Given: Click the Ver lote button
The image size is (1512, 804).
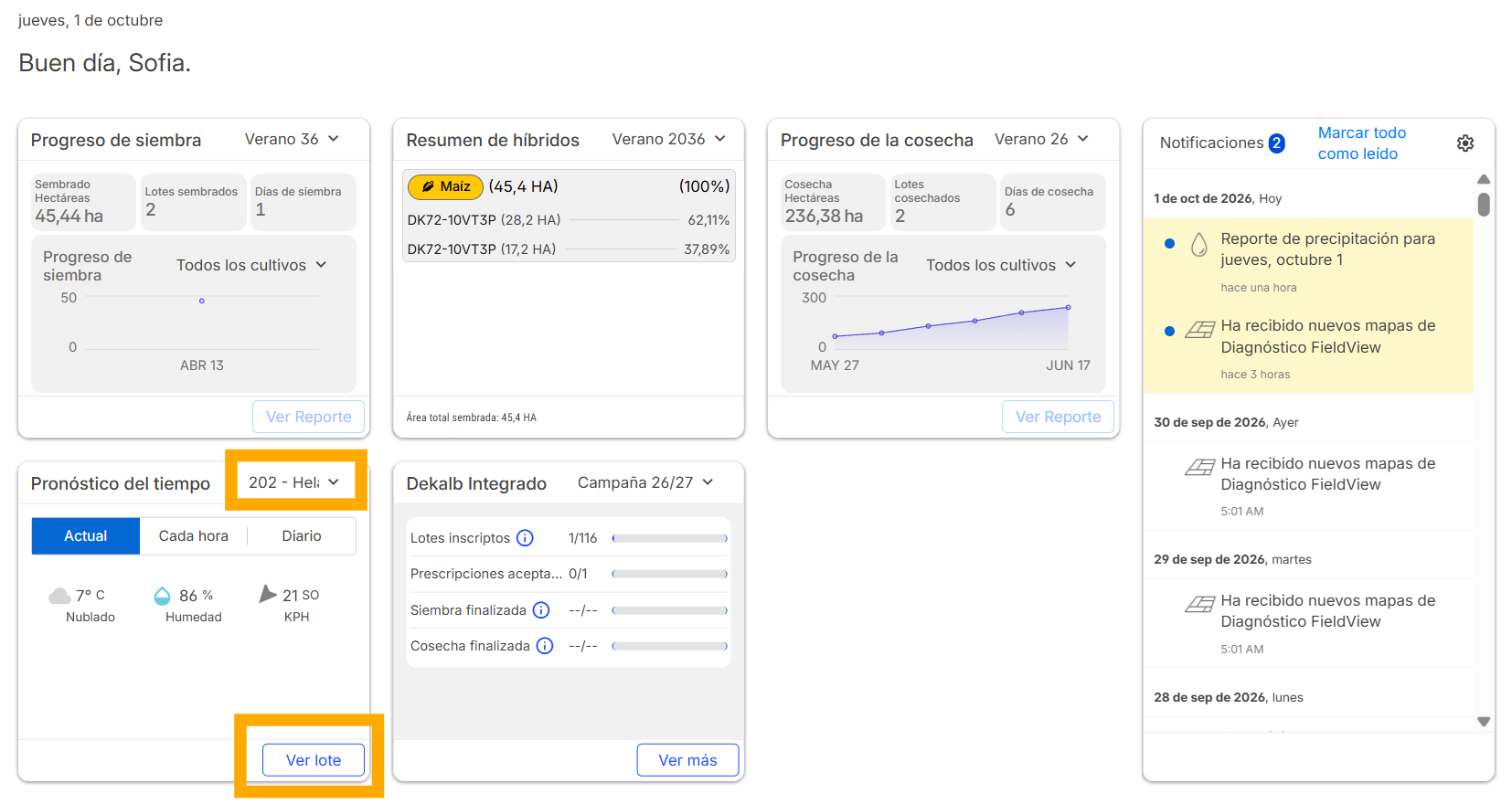Looking at the screenshot, I should [x=314, y=760].
